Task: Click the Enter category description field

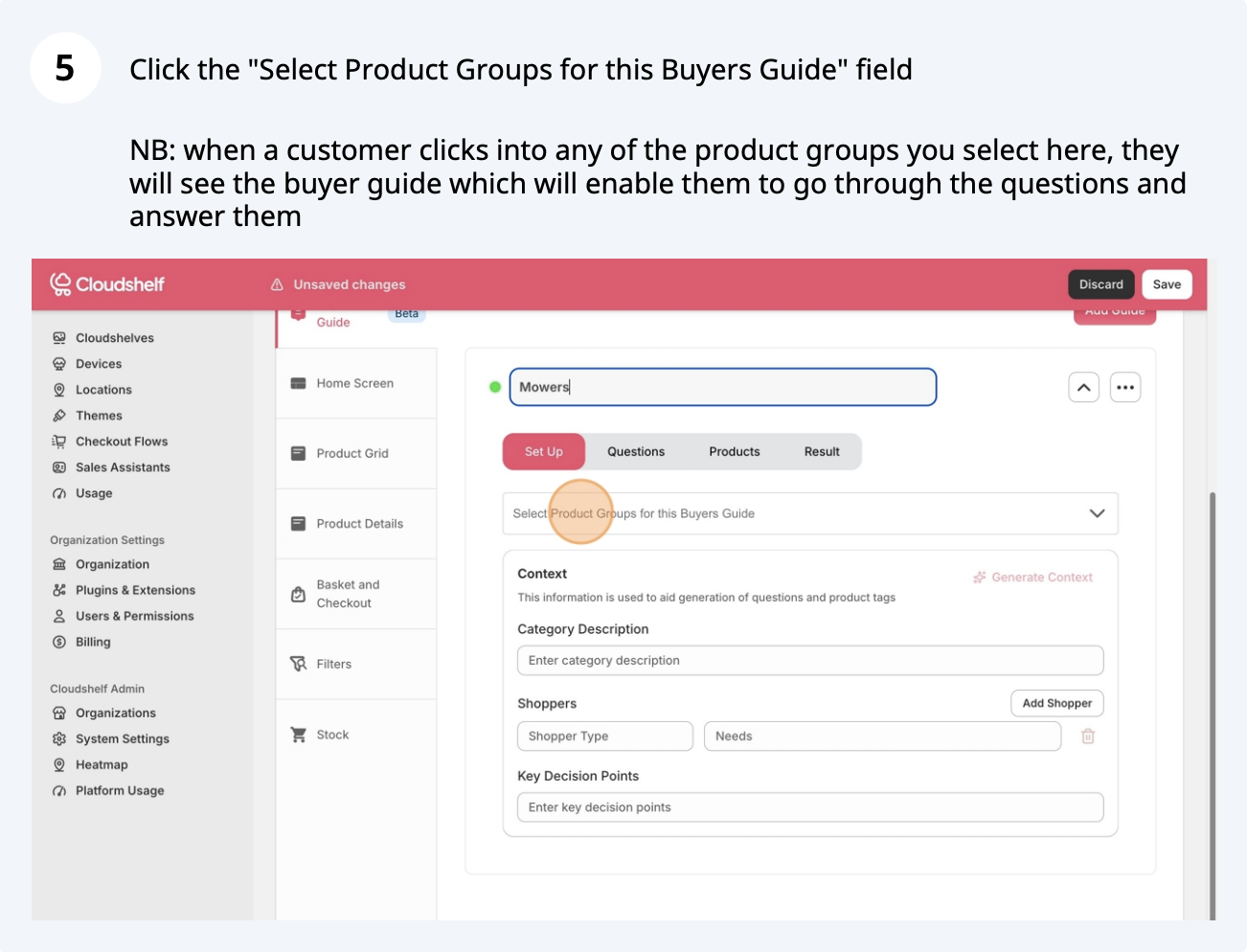Action: (x=810, y=661)
